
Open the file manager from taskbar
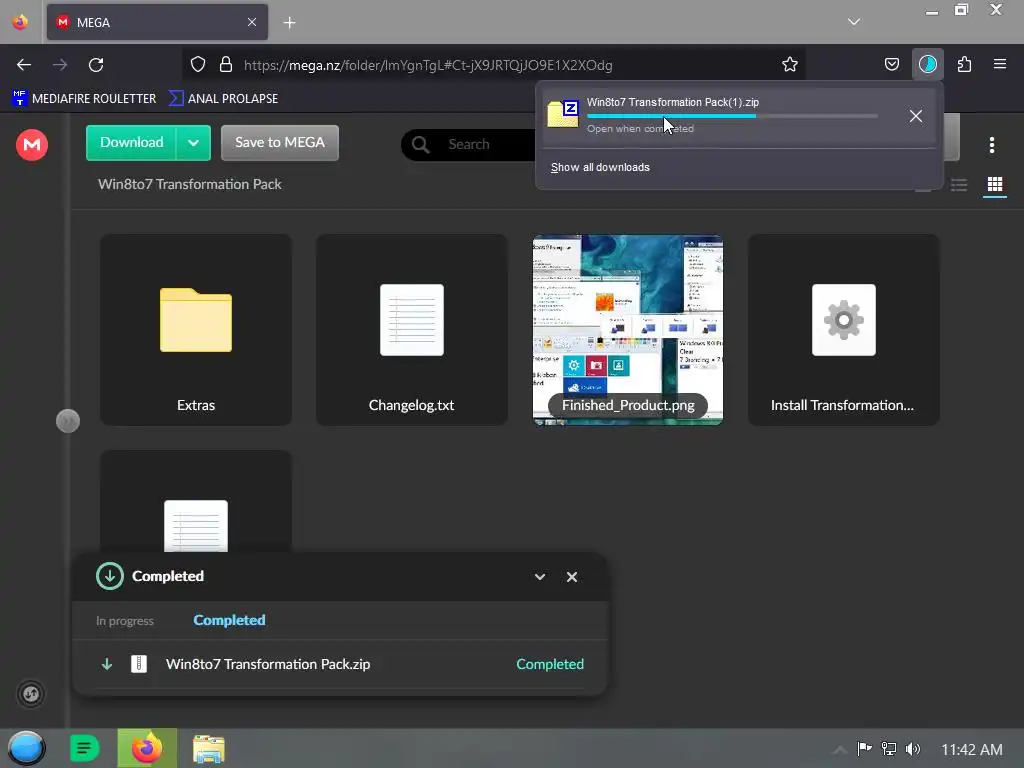209,749
